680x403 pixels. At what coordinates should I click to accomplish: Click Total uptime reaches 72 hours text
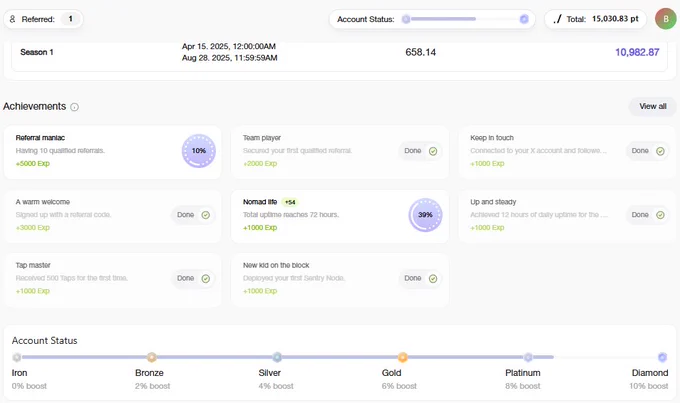(x=291, y=215)
